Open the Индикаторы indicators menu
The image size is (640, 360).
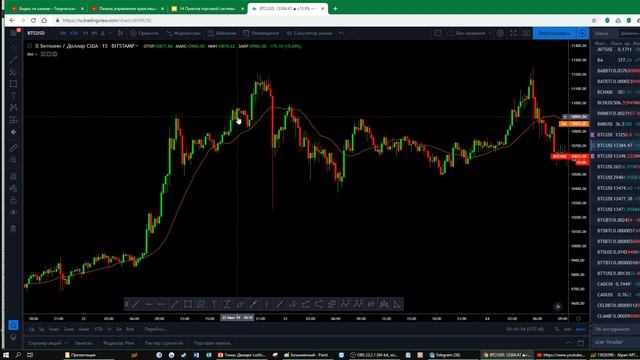click(x=183, y=33)
